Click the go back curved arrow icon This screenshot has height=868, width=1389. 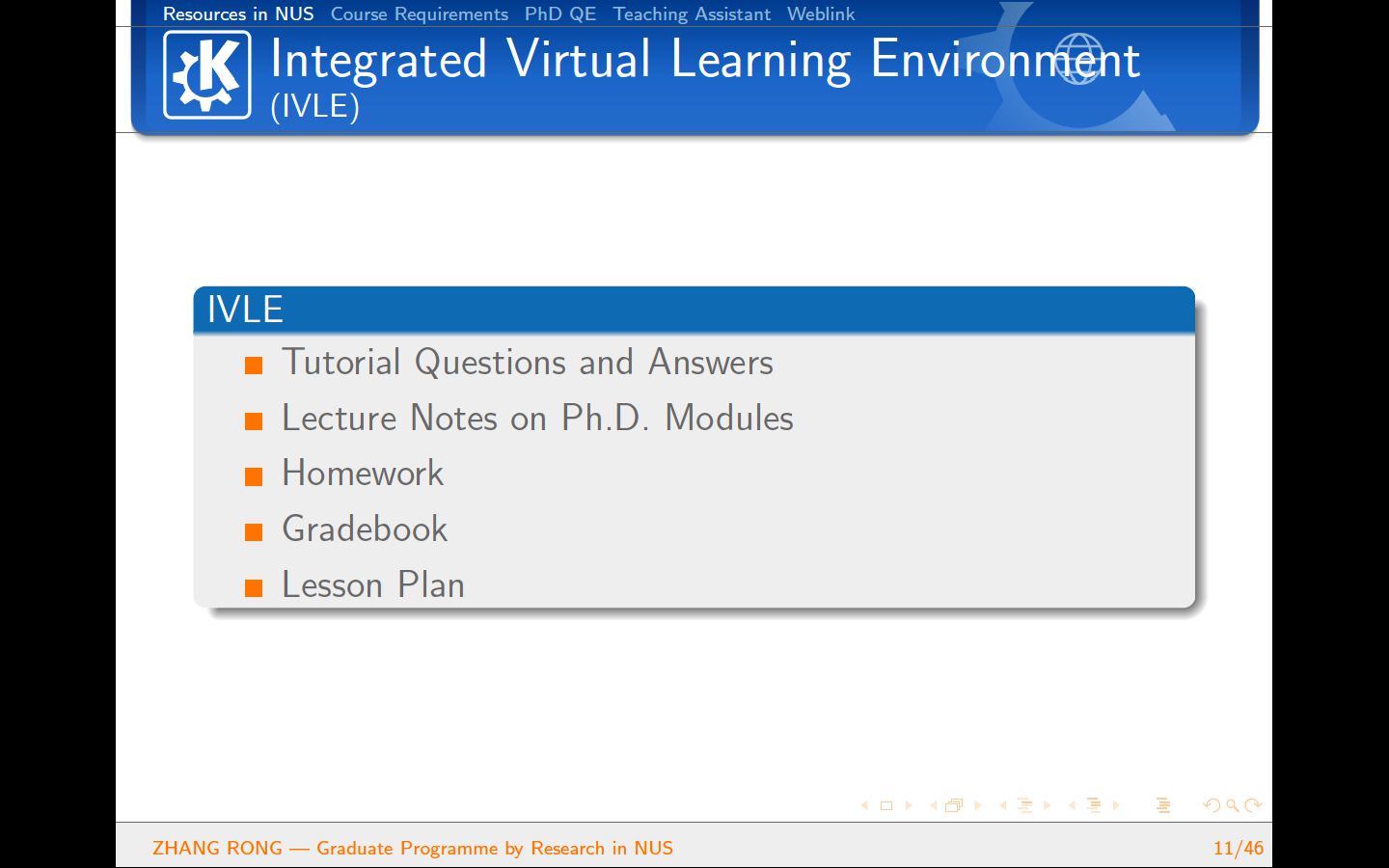tap(1212, 805)
